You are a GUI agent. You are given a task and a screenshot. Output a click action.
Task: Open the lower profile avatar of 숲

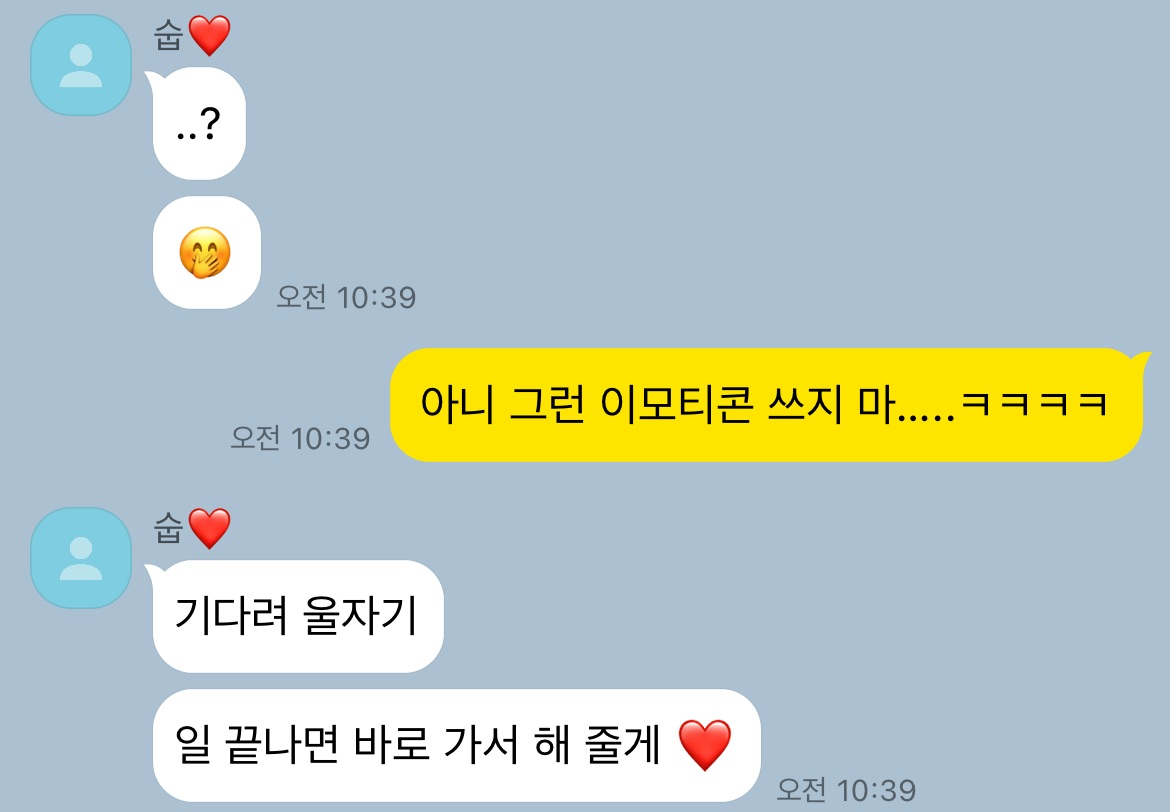pyautogui.click(x=81, y=558)
